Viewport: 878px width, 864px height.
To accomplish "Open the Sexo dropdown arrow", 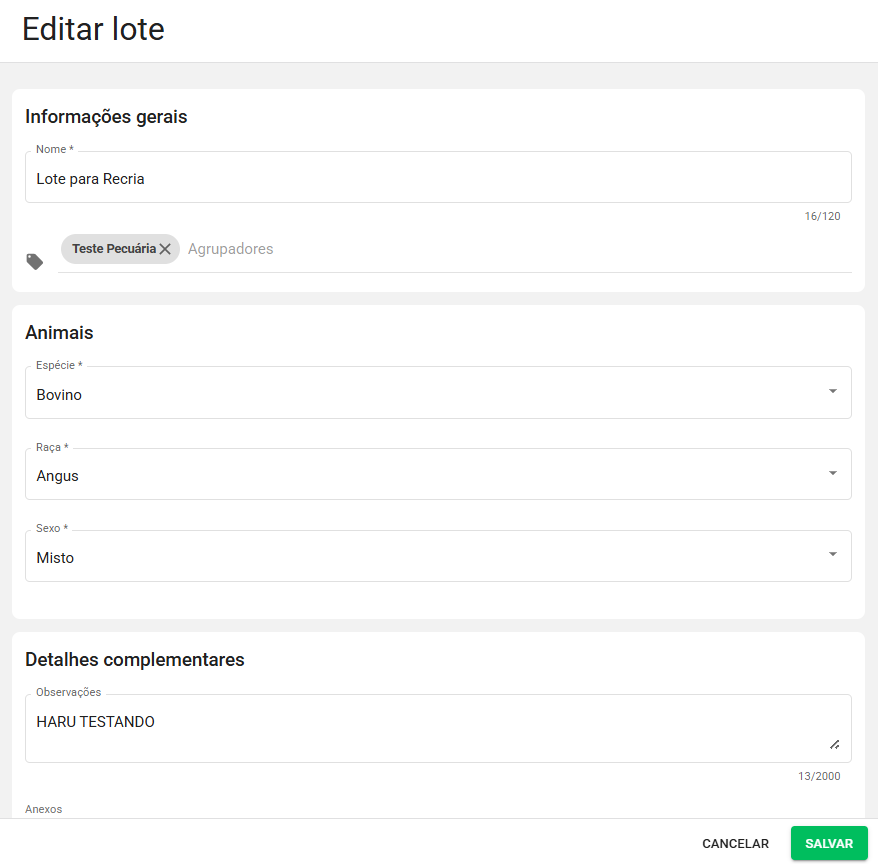I will (832, 555).
